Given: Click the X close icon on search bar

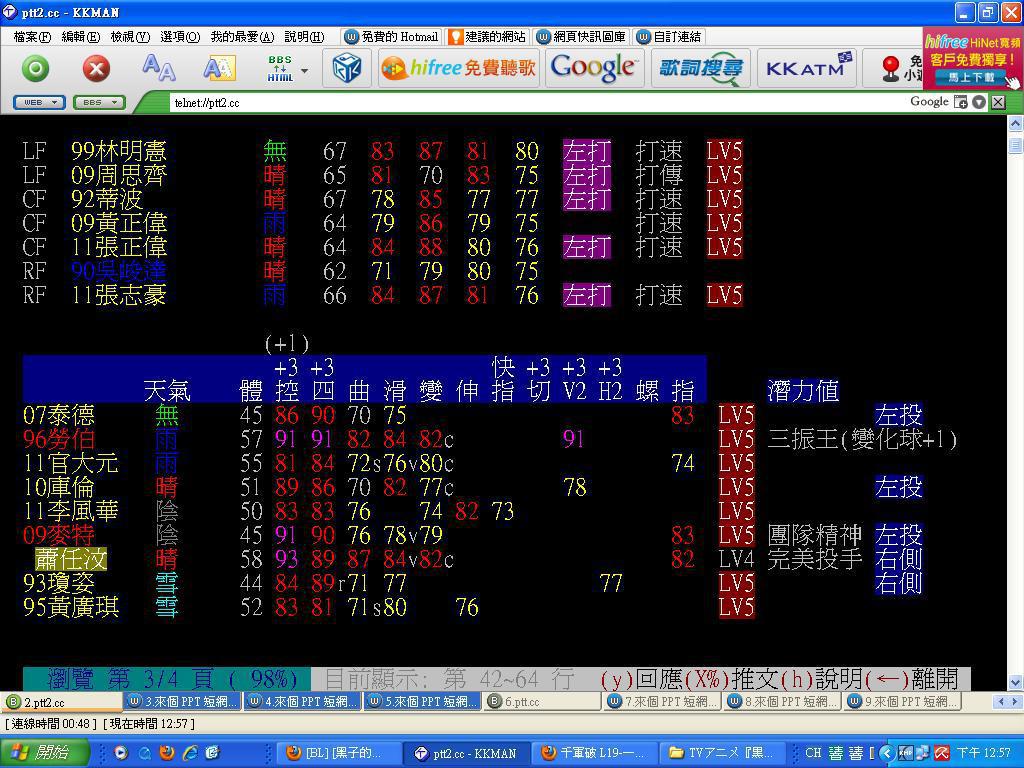Looking at the screenshot, I should coord(998,102).
